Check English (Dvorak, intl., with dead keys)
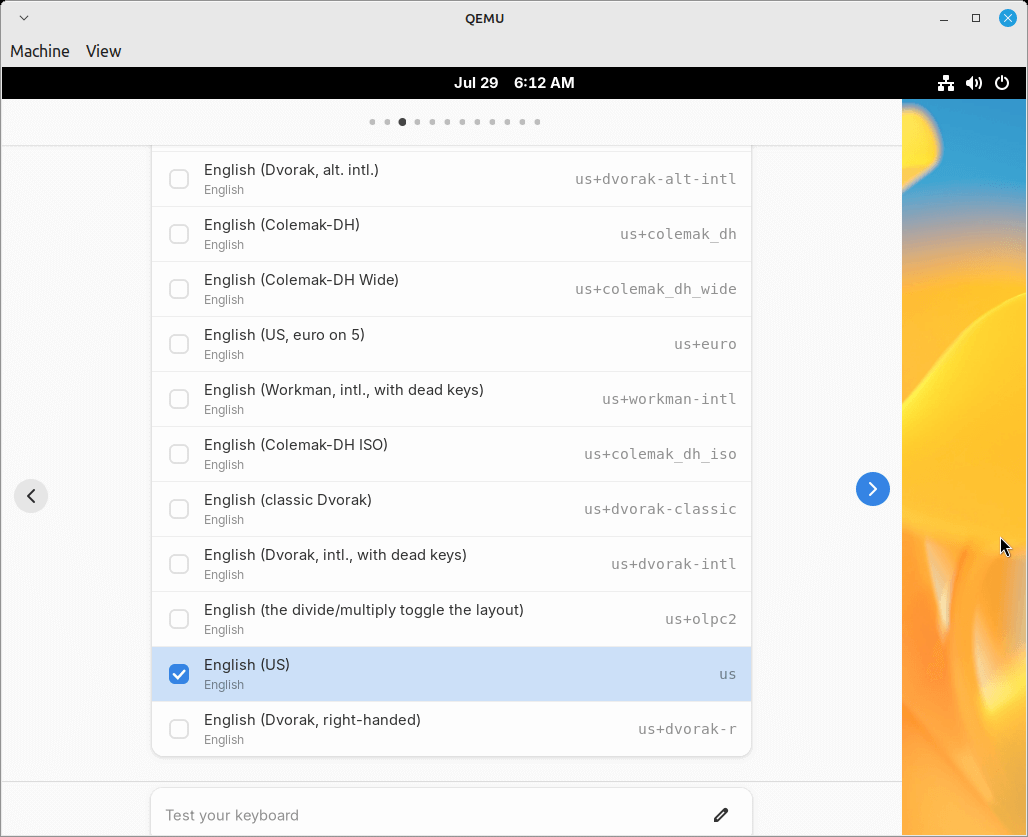This screenshot has width=1028, height=837. [x=179, y=564]
